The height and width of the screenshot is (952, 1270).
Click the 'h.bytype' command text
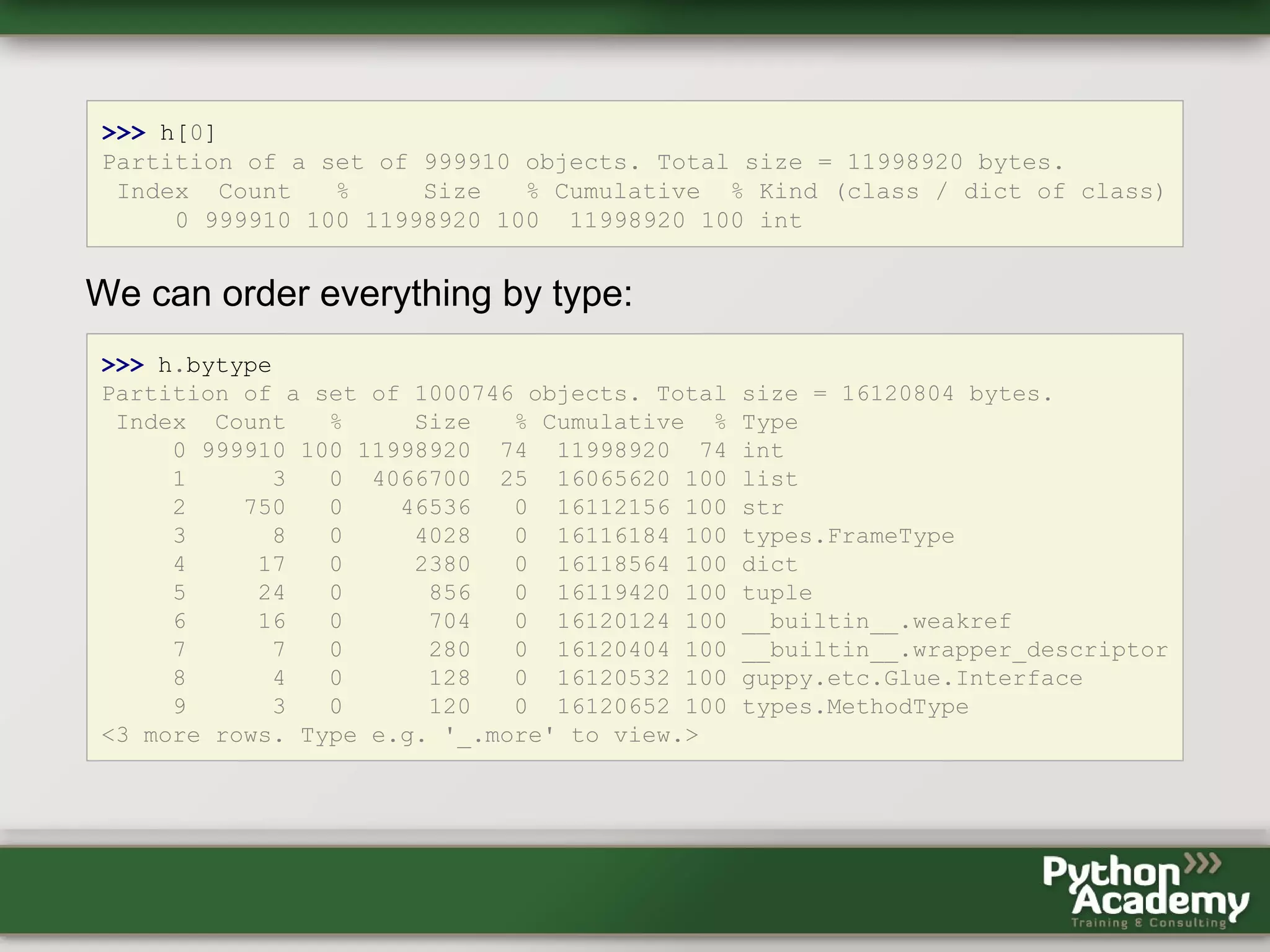215,365
